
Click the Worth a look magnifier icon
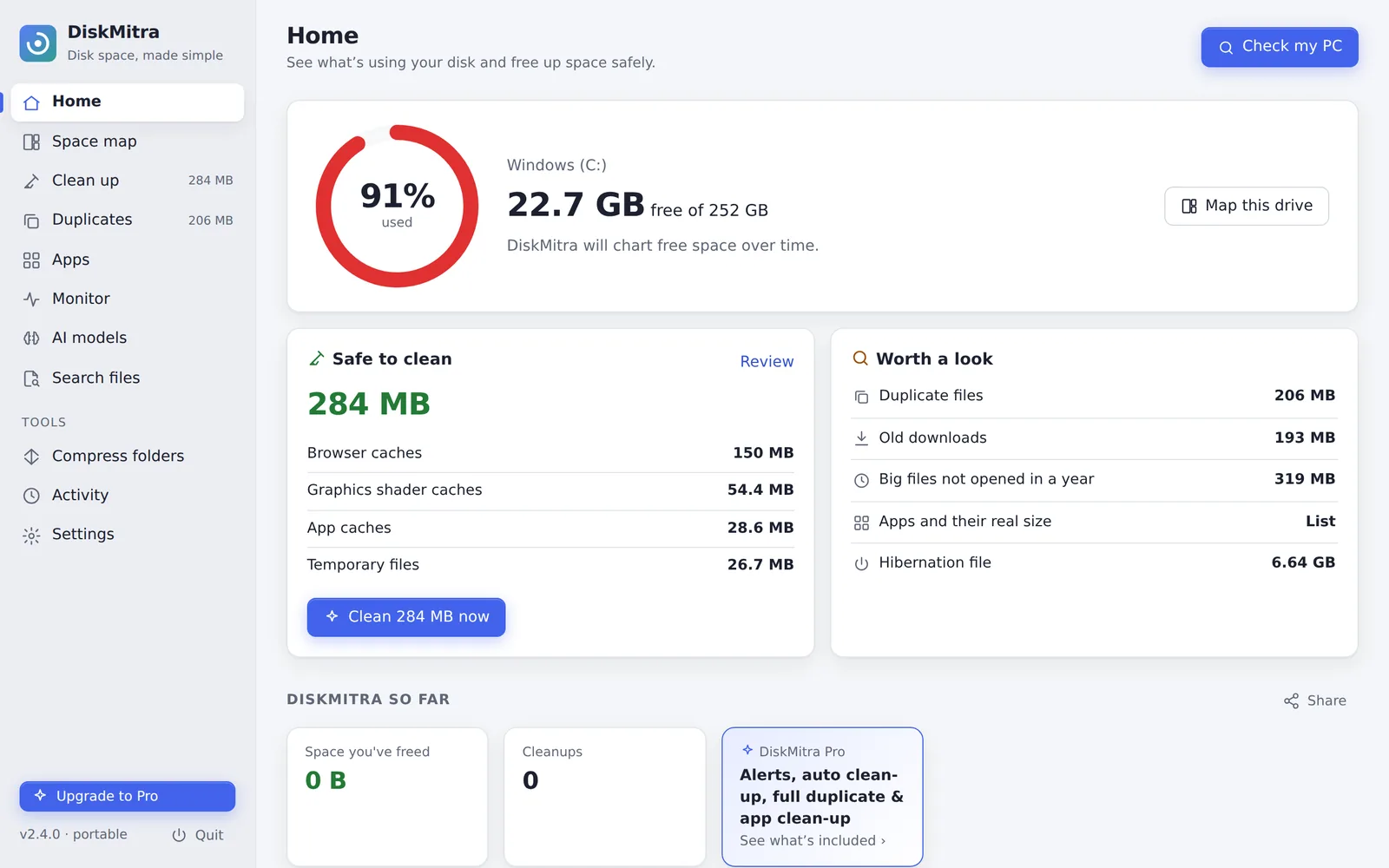click(860, 358)
